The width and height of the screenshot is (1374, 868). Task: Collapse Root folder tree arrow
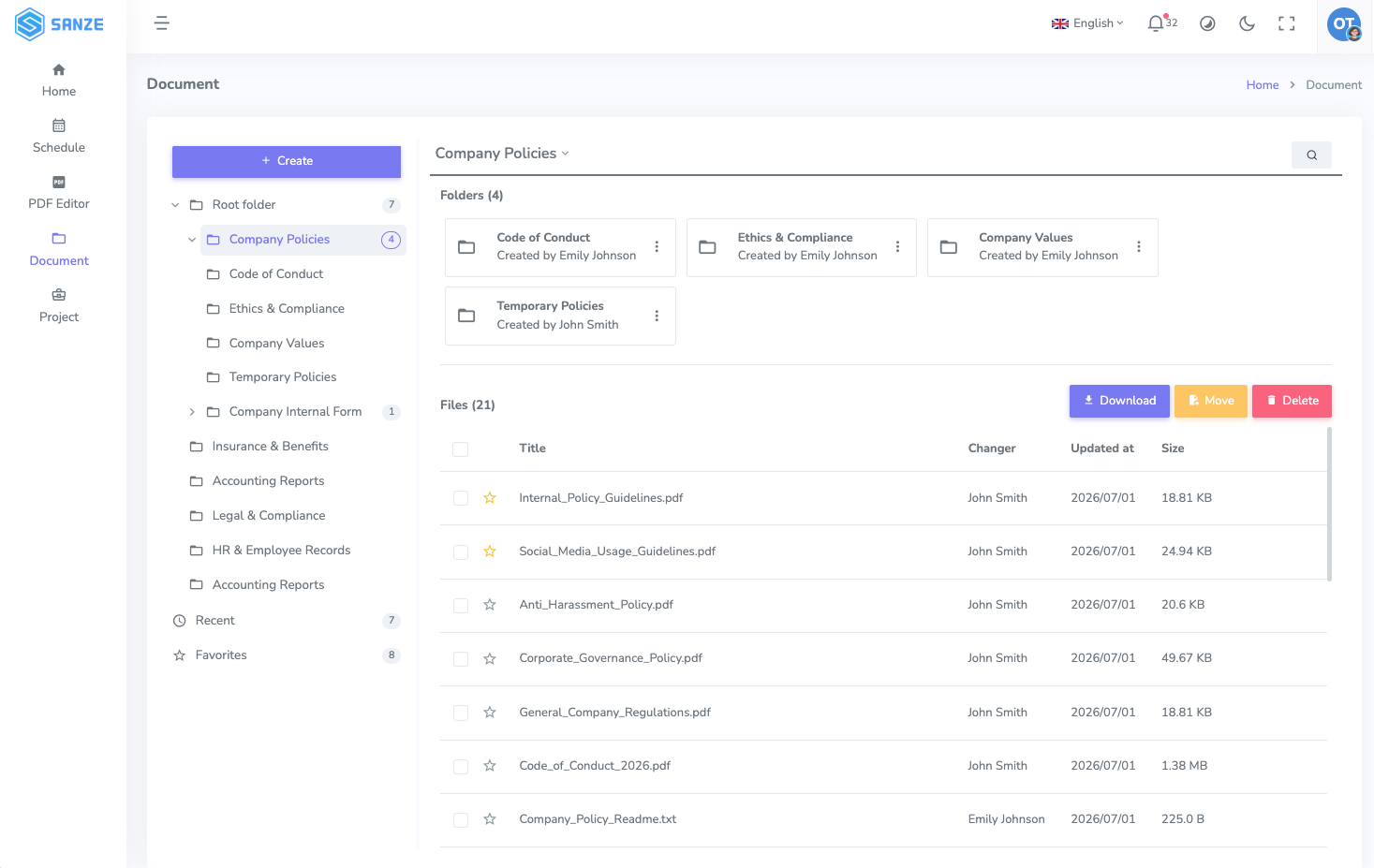point(175,205)
